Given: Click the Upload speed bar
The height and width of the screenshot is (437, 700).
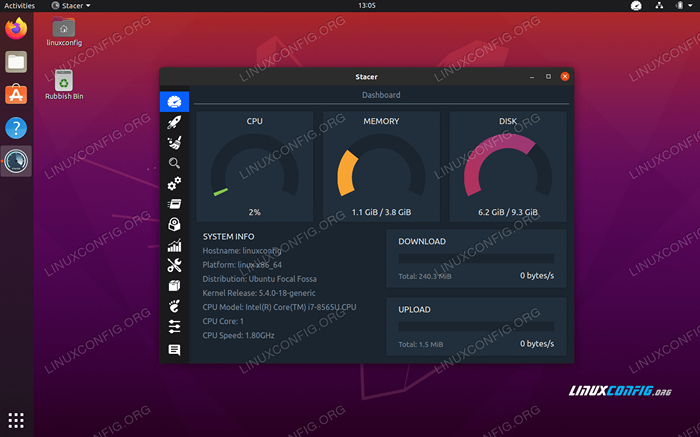Looking at the screenshot, I should pyautogui.click(x=476, y=327).
